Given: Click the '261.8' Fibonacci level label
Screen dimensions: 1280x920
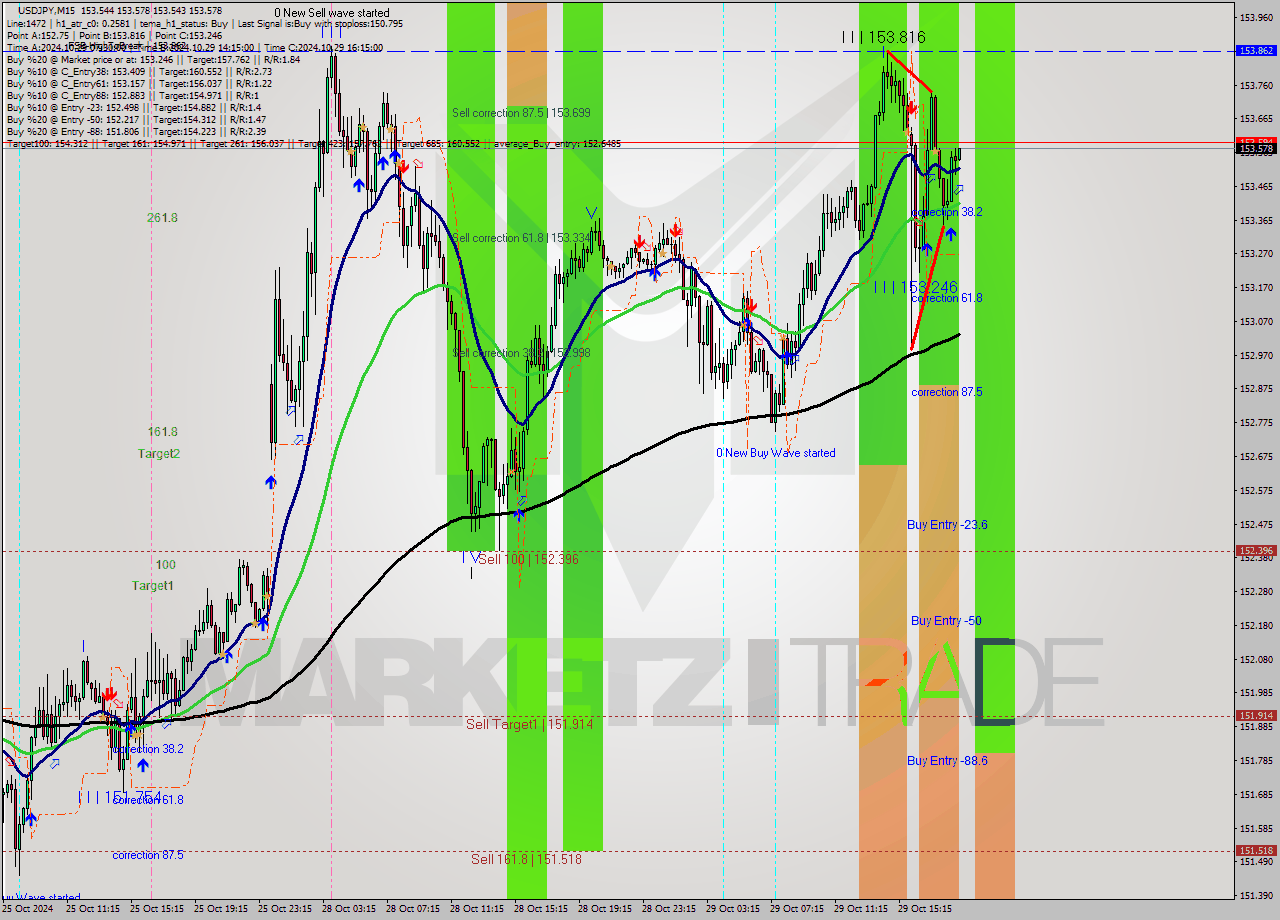Looking at the screenshot, I should tap(162, 217).
